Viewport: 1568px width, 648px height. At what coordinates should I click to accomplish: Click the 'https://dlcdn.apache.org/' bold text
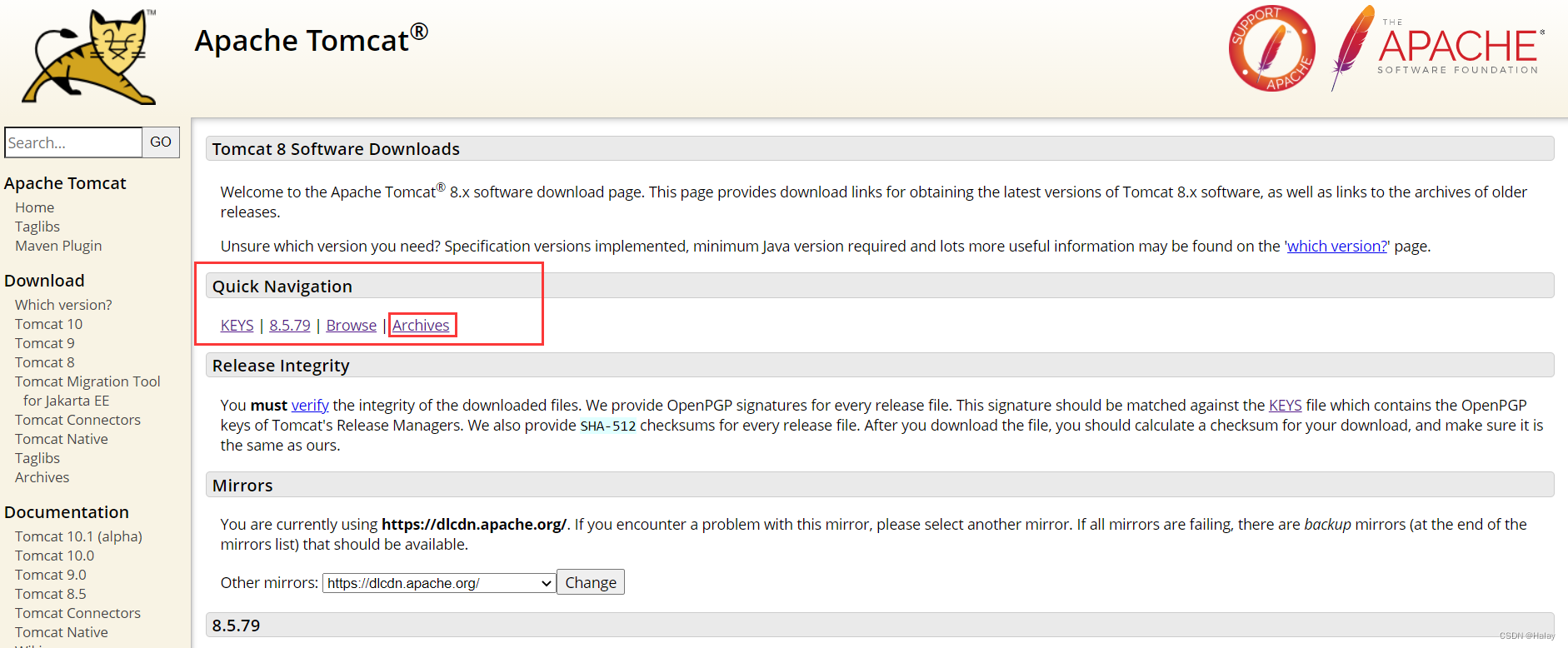click(474, 525)
